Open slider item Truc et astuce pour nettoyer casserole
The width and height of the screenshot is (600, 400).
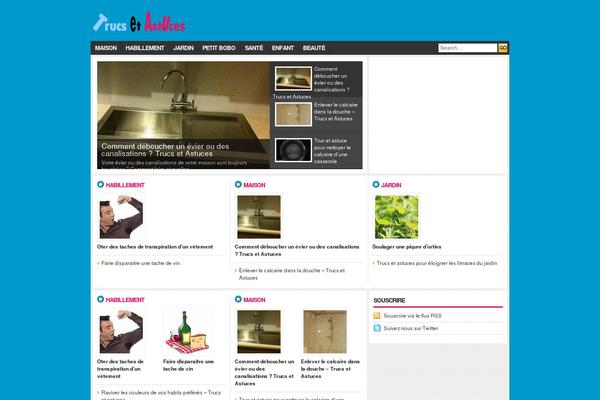click(332, 151)
